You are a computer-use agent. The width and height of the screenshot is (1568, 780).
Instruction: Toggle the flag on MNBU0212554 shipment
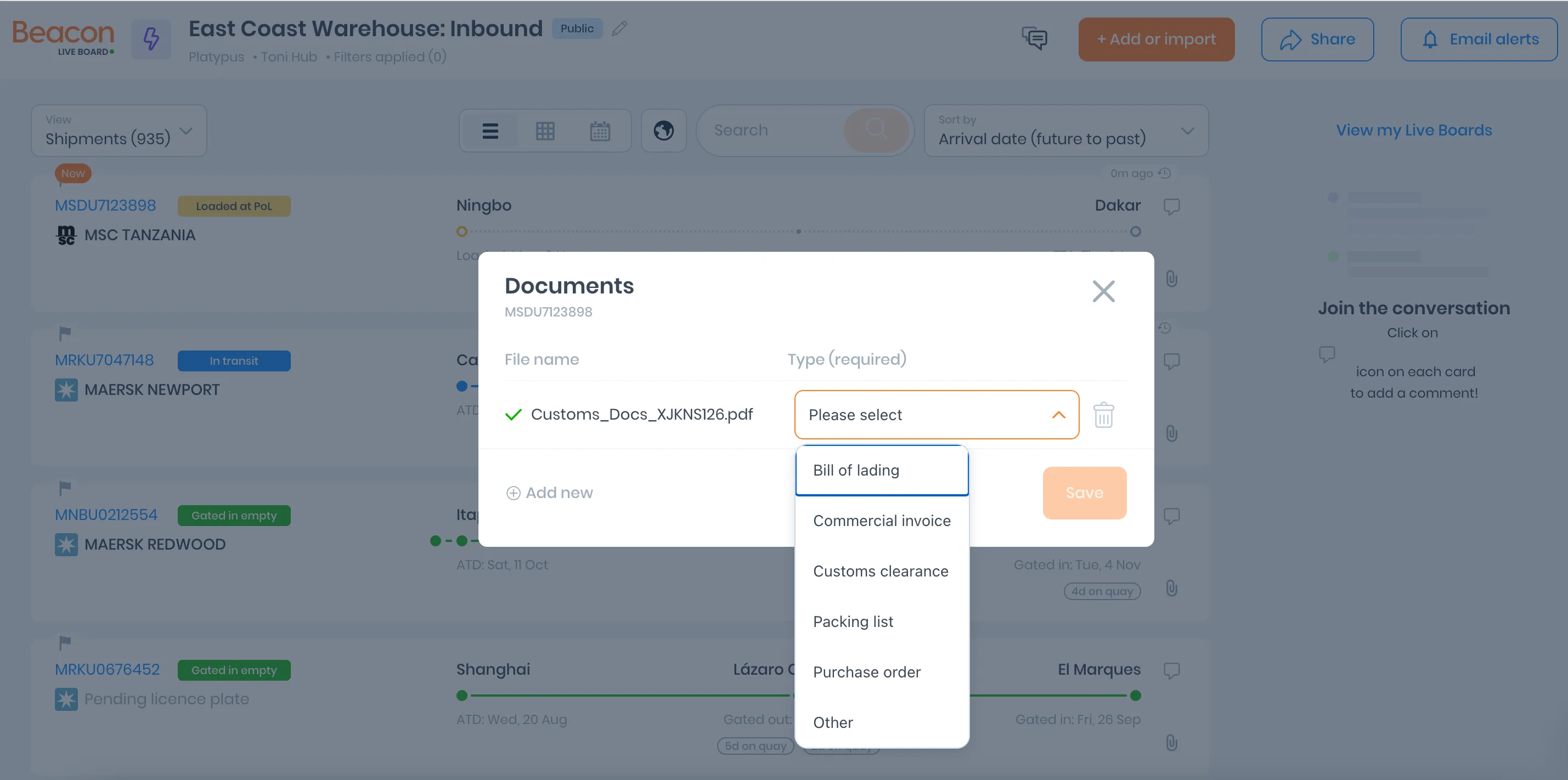pos(65,487)
